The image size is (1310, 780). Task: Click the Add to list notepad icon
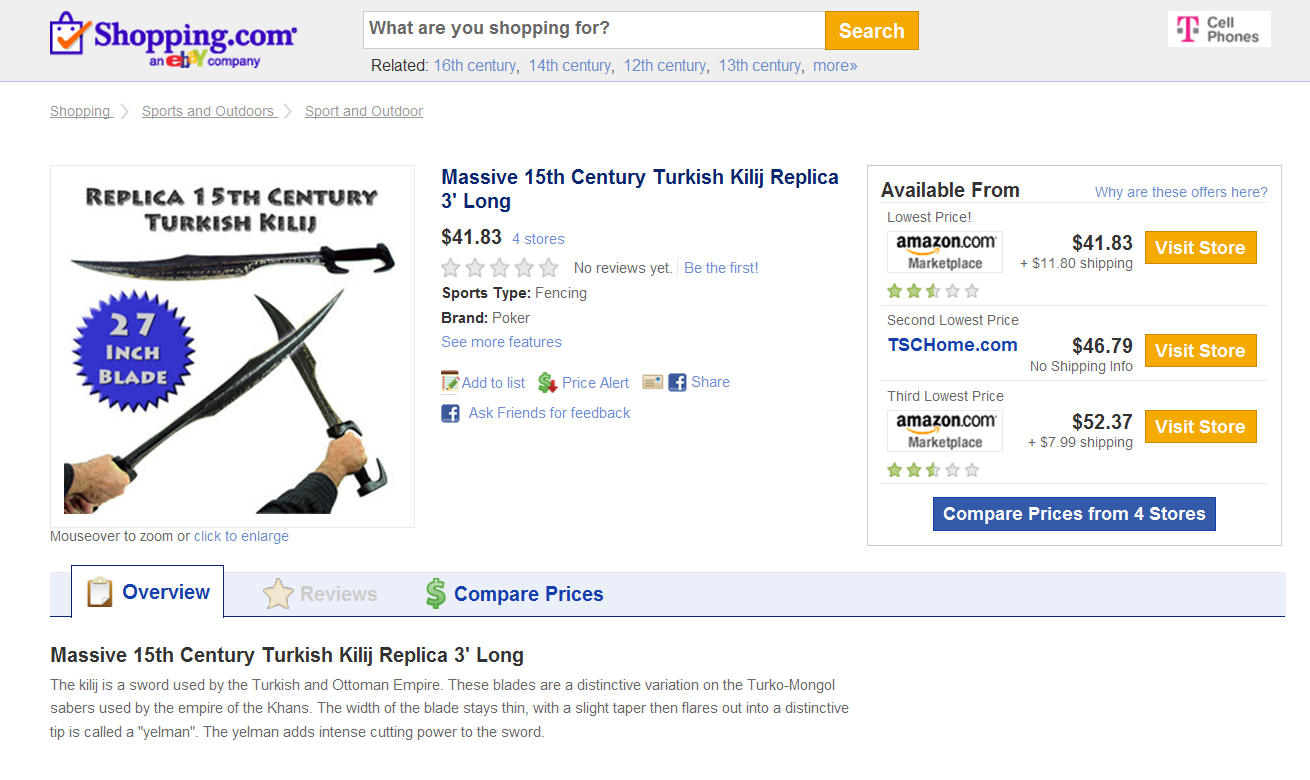pyautogui.click(x=450, y=382)
